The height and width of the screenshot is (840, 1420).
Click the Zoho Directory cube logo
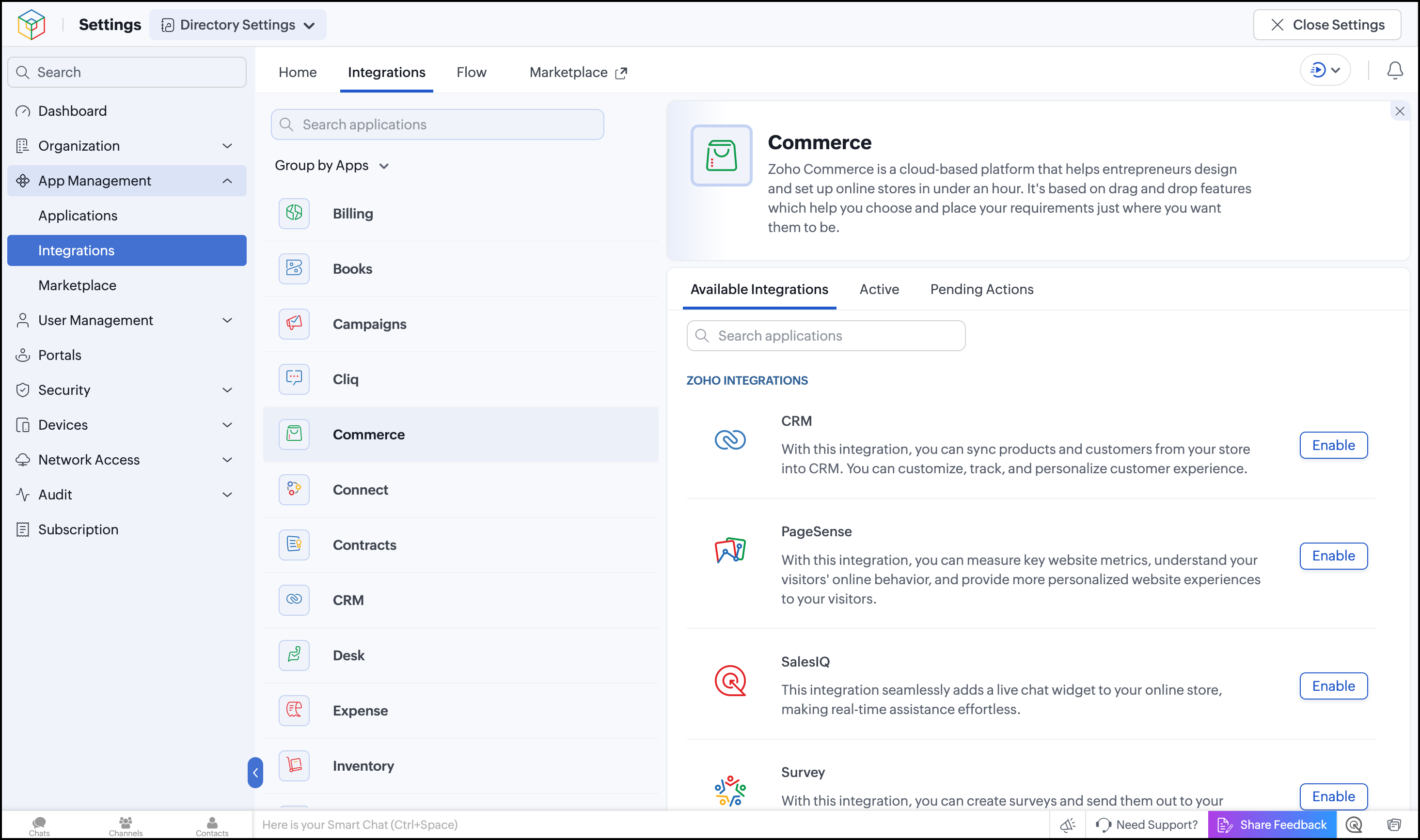tap(31, 24)
